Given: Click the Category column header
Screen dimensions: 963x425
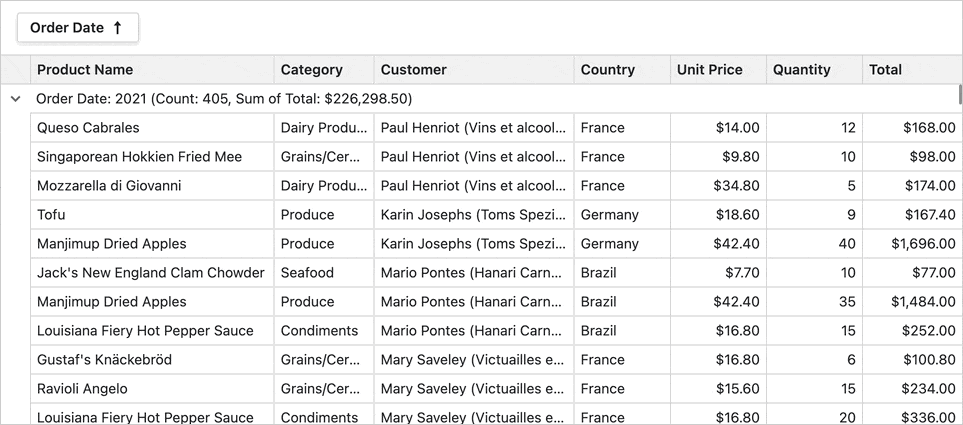Looking at the screenshot, I should [312, 70].
